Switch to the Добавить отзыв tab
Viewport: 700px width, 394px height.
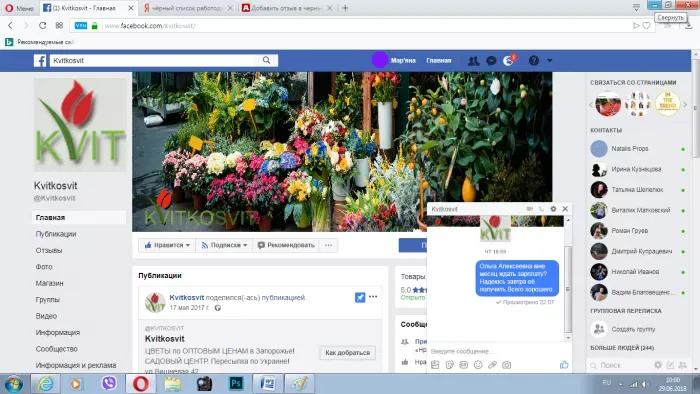tap(288, 8)
